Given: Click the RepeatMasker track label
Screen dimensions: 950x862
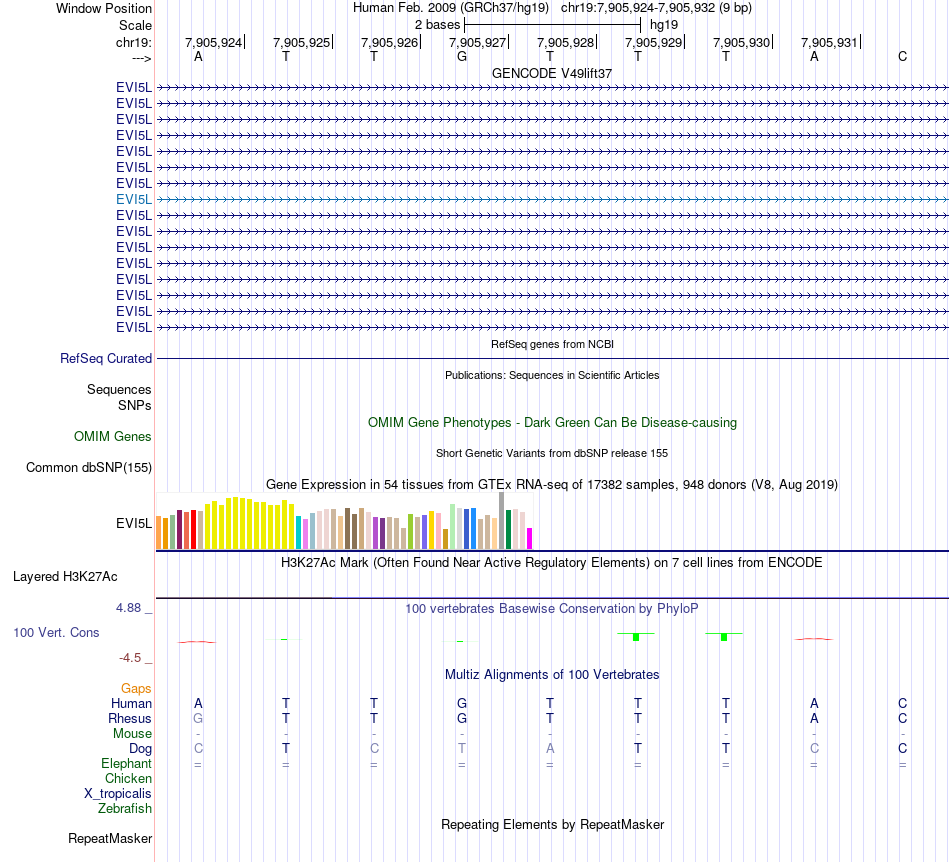Looking at the screenshot, I should tap(110, 839).
